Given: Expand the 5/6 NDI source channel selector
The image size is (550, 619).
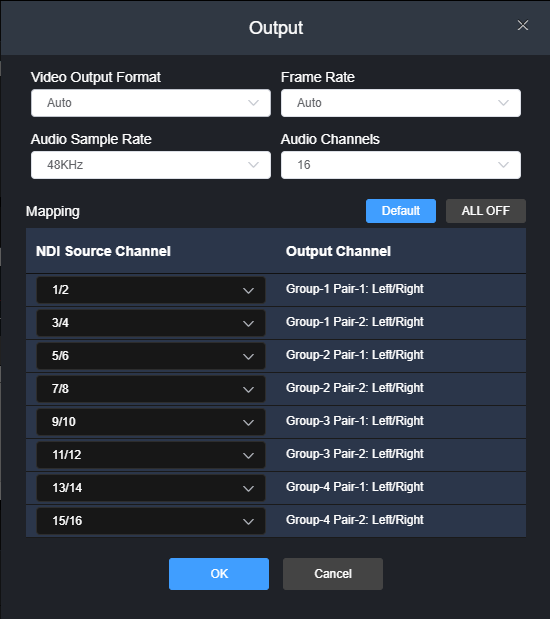Looking at the screenshot, I should [151, 356].
